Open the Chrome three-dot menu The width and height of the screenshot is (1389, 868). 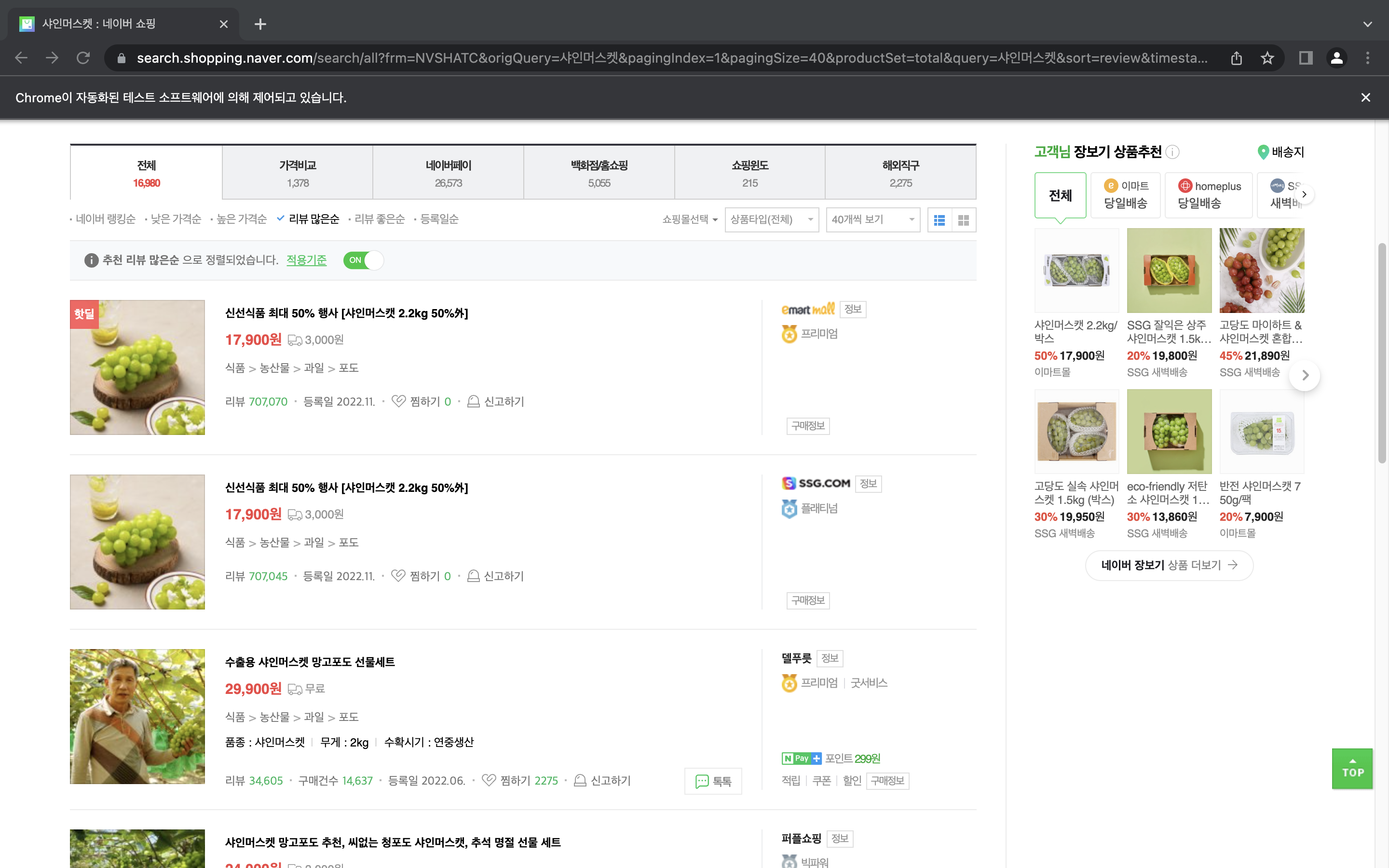1368,58
